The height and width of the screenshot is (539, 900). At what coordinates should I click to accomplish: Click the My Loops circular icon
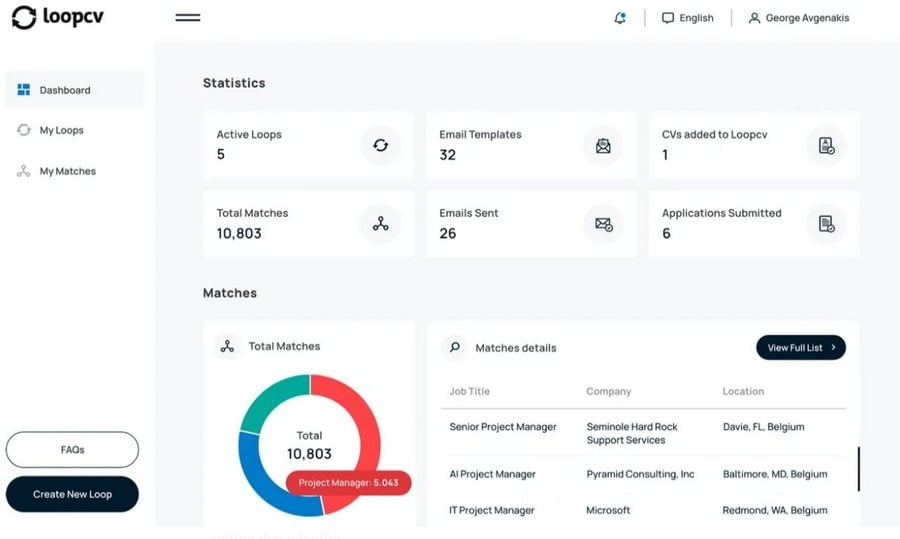[x=24, y=130]
